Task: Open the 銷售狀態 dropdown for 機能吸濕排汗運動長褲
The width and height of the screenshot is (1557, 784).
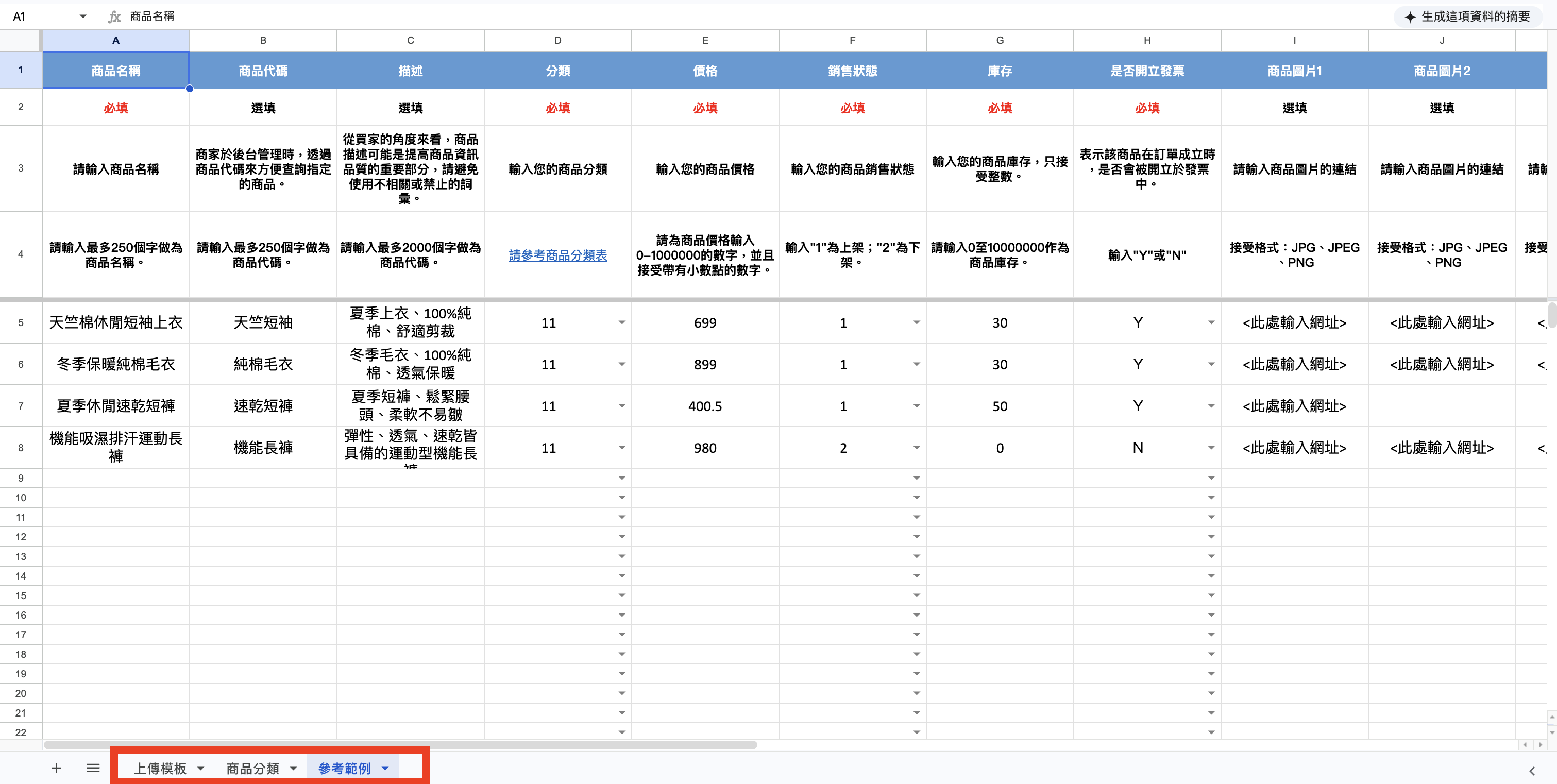Action: (x=916, y=448)
